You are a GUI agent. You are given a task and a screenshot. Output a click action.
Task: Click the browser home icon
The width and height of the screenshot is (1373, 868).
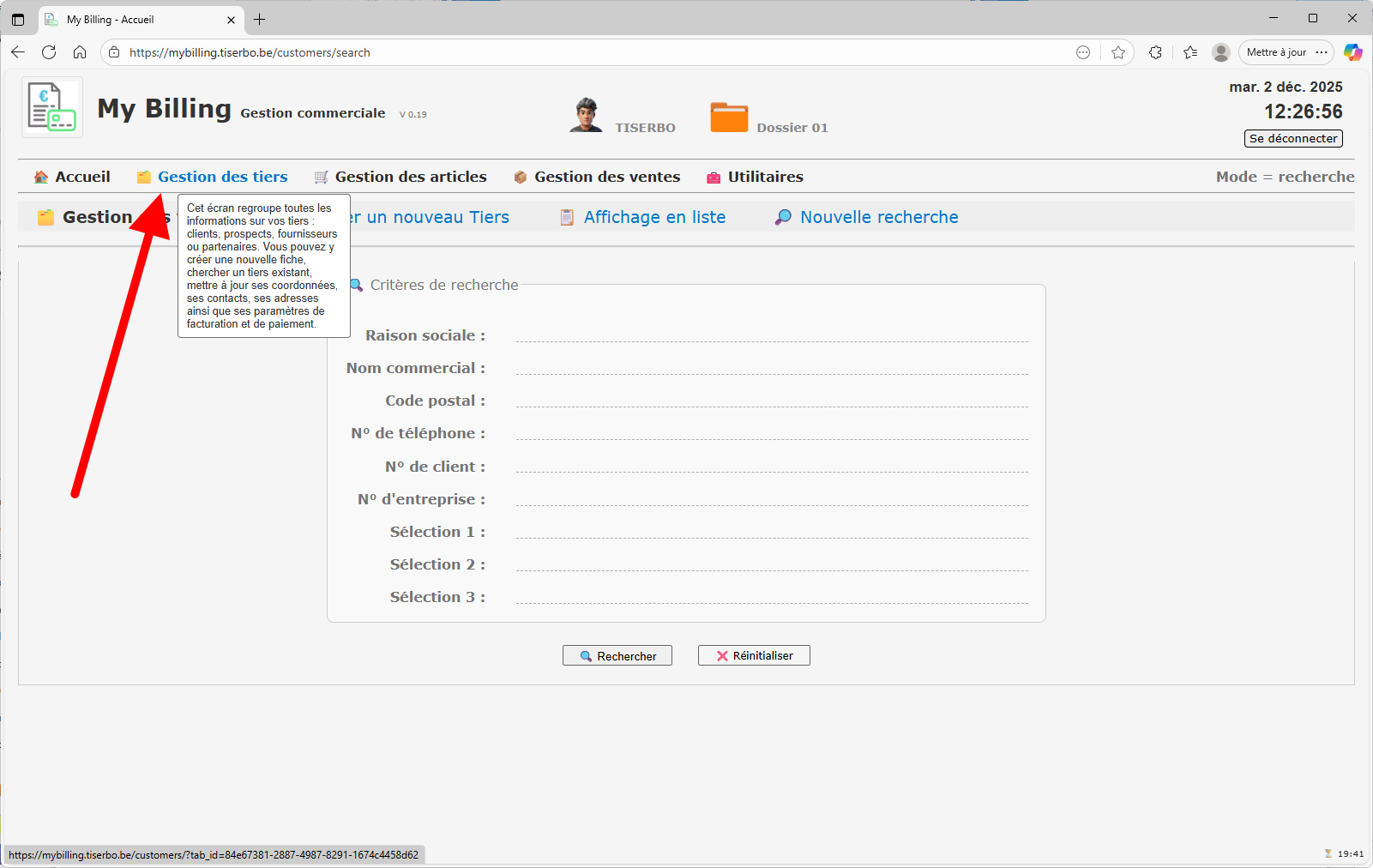tap(80, 52)
